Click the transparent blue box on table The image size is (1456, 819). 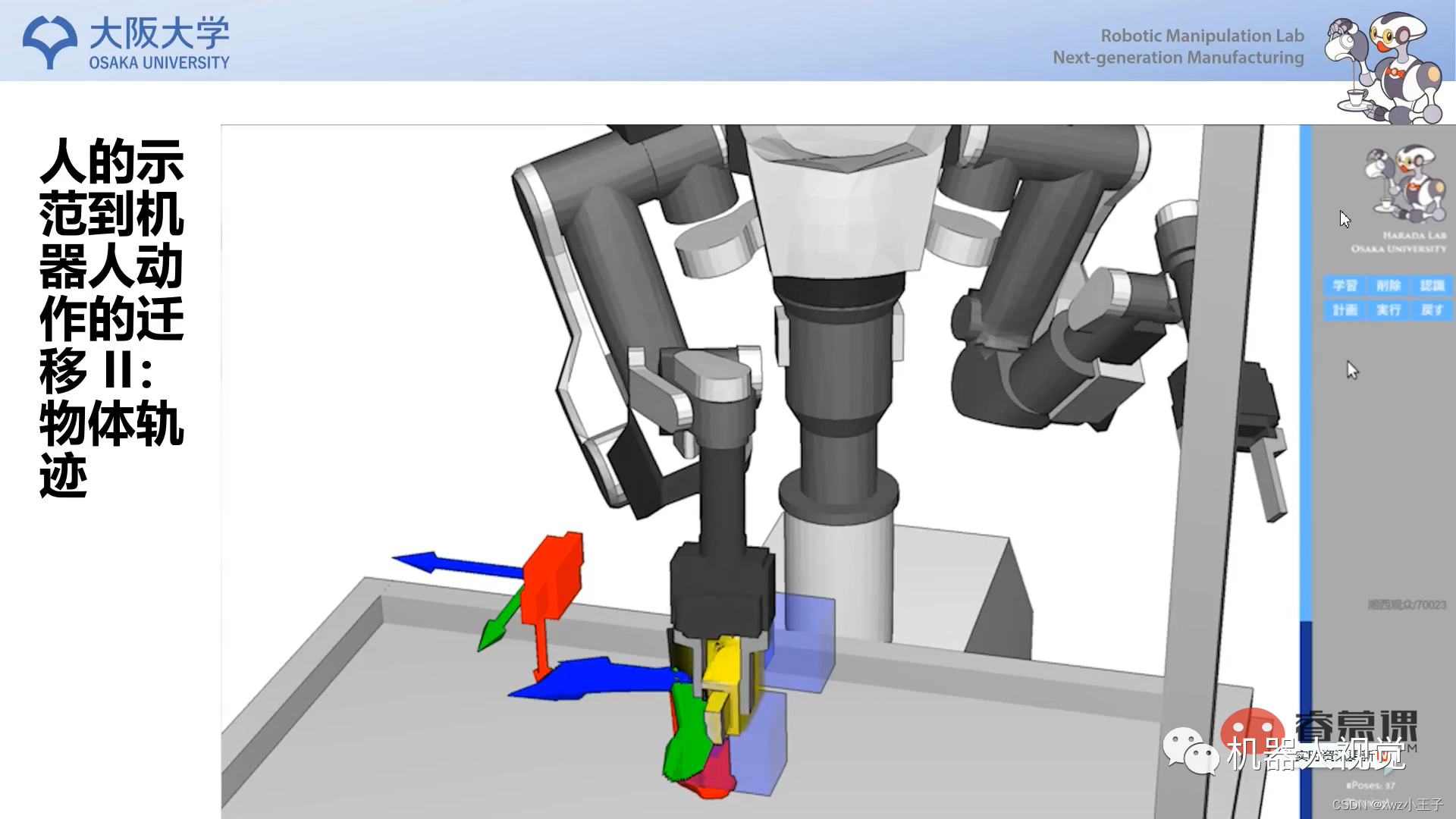tap(805, 645)
